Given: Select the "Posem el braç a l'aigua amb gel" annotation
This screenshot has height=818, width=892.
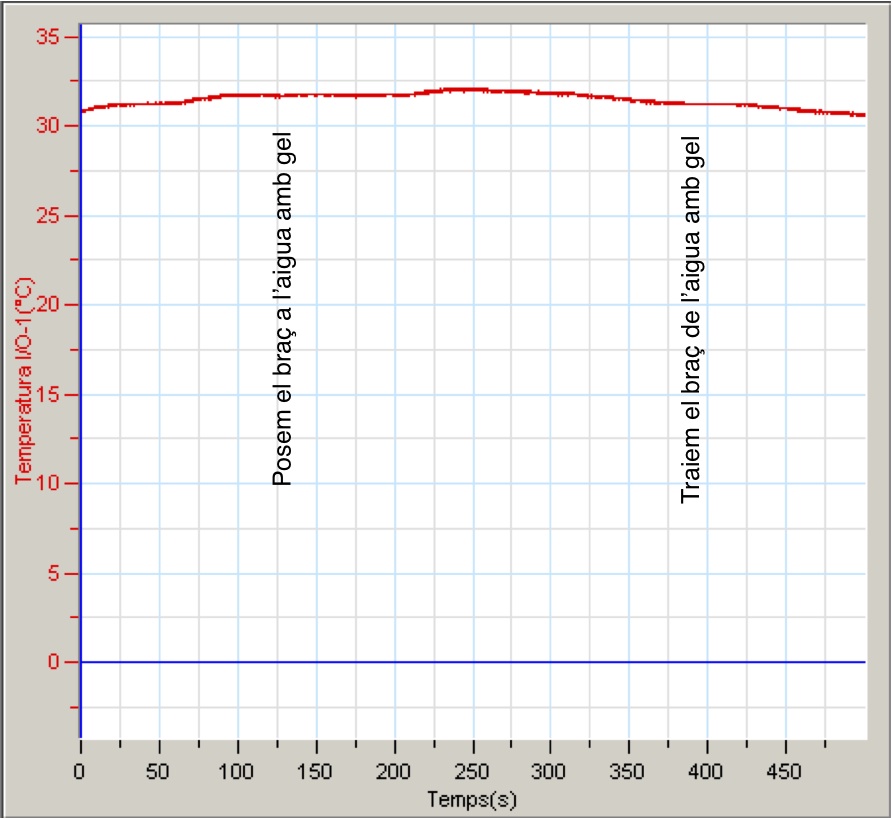Looking at the screenshot, I should click(x=283, y=310).
